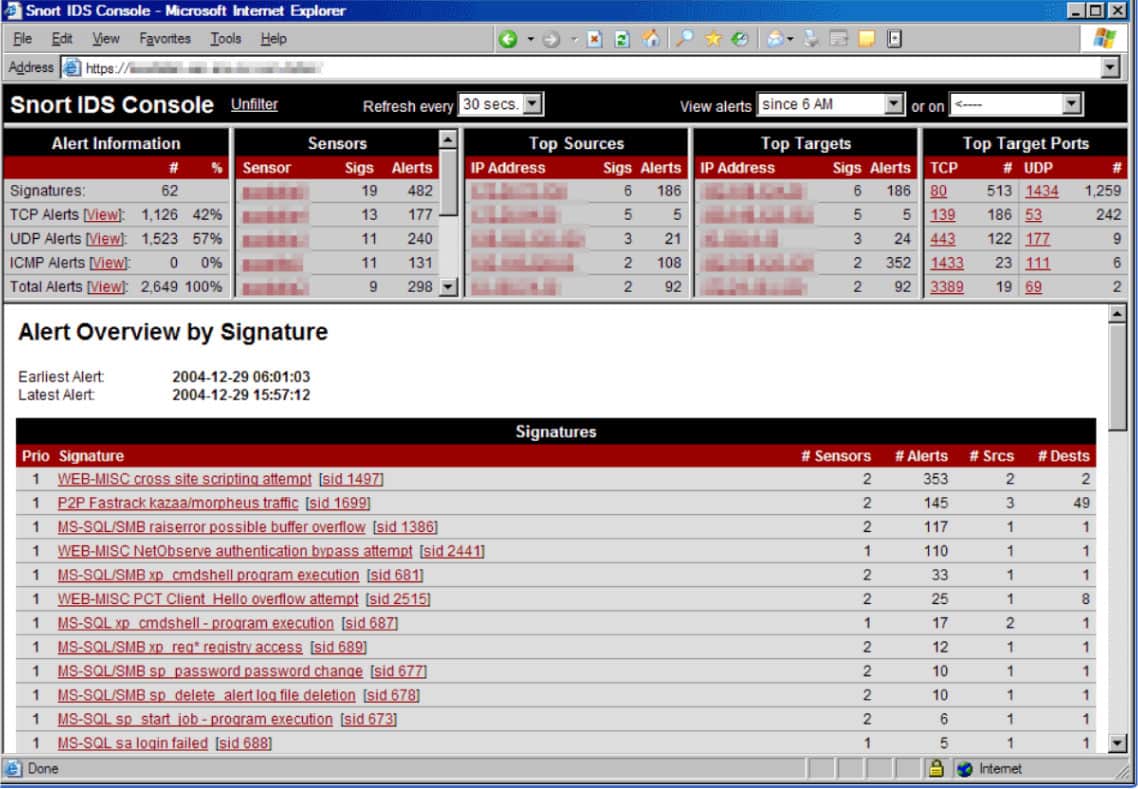Viewport: 1138px width, 789px height.
Task: Click UDP port 177 link
Action: coord(1038,239)
